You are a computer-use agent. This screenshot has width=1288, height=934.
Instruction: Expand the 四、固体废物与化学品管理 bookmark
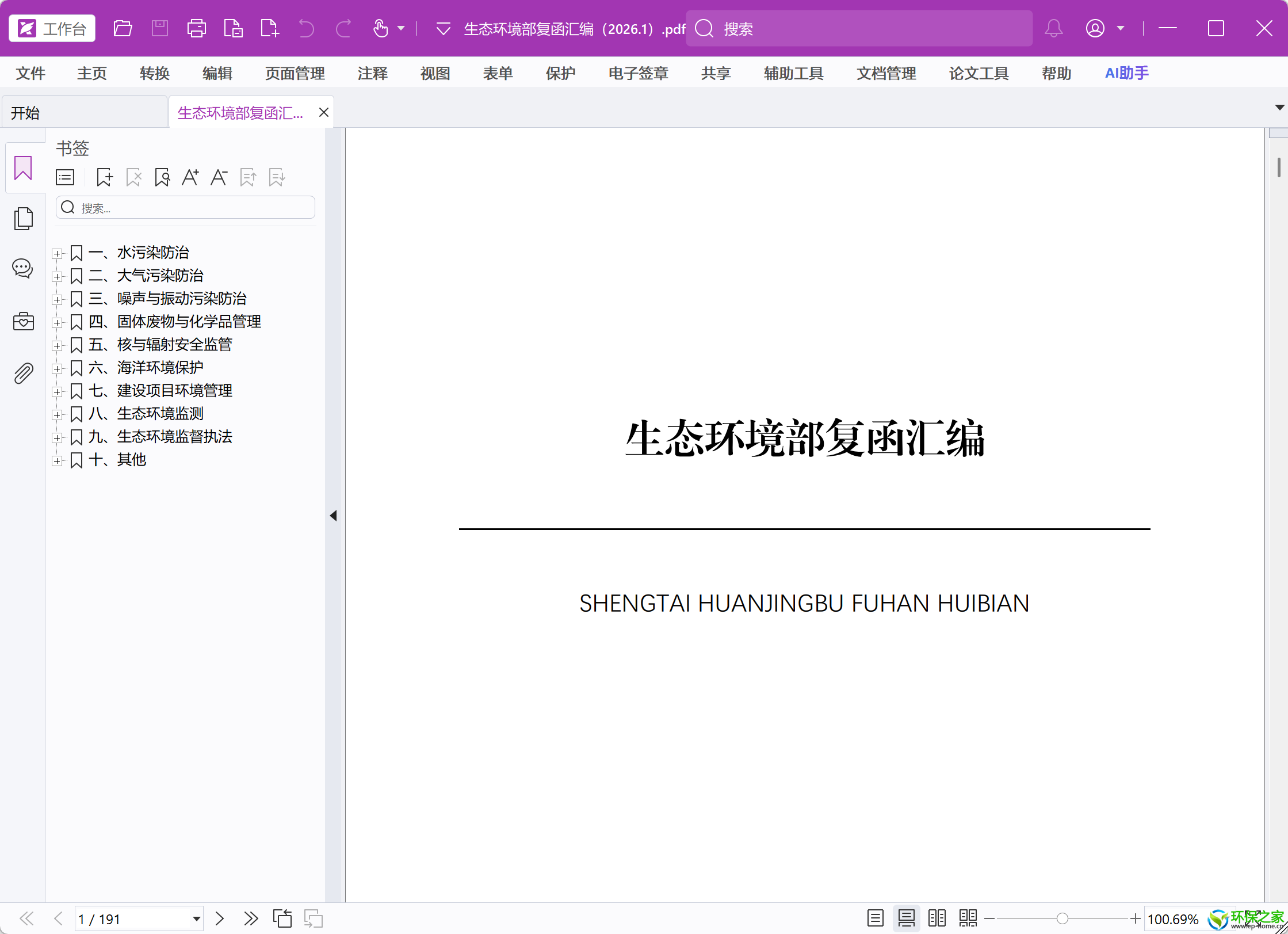tap(57, 323)
